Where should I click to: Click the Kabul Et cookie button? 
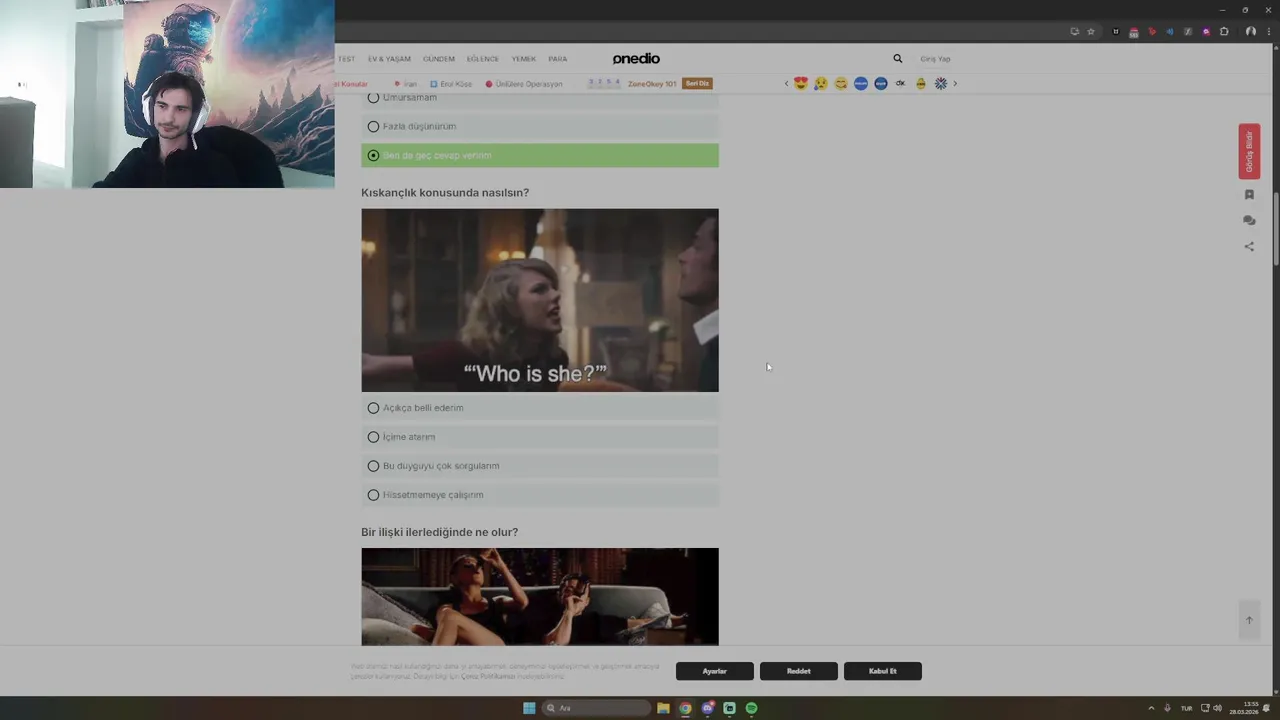point(882,671)
